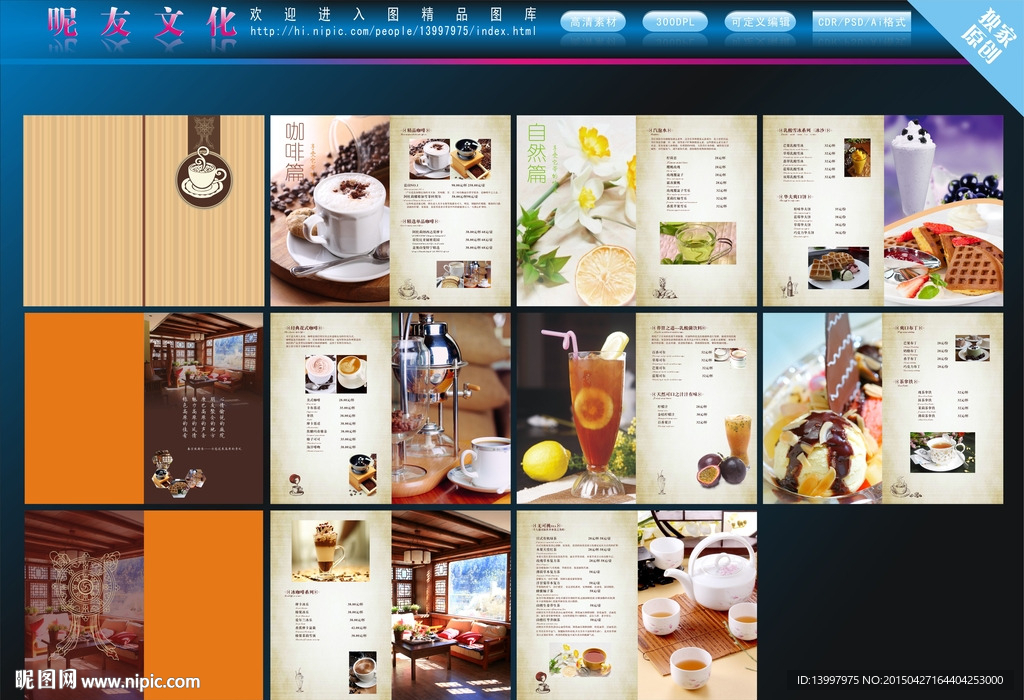Open the white teapot and cups photo
The width and height of the screenshot is (1024, 700).
697,605
